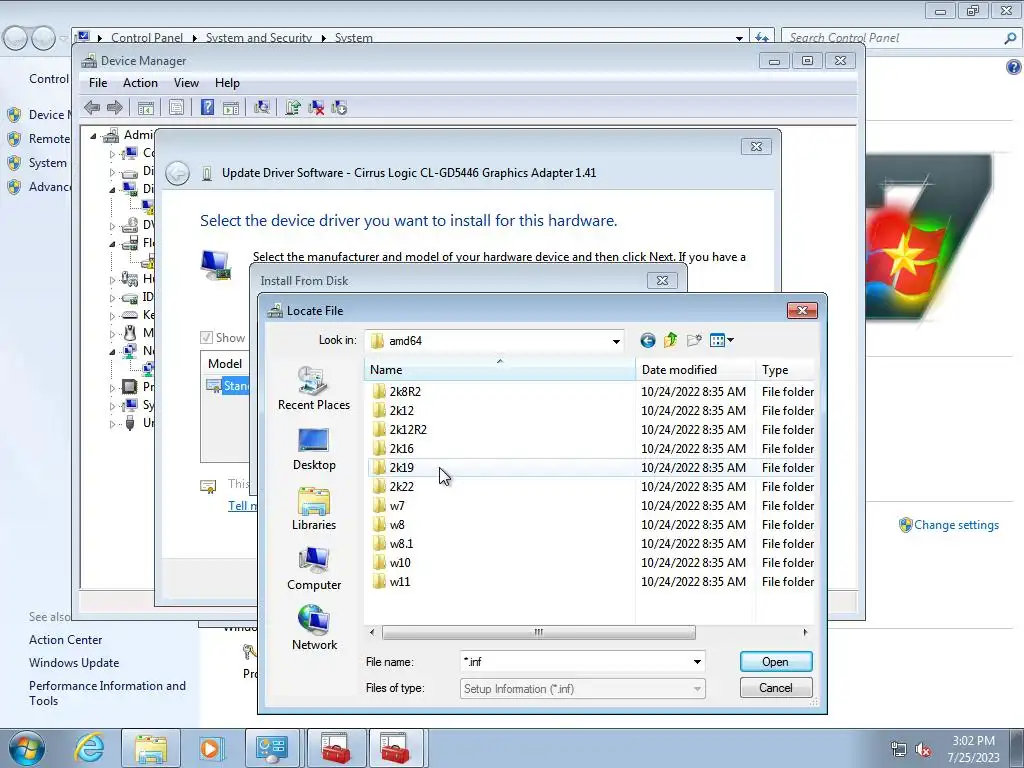Open Libraries in places bar
The height and width of the screenshot is (768, 1024).
[314, 509]
